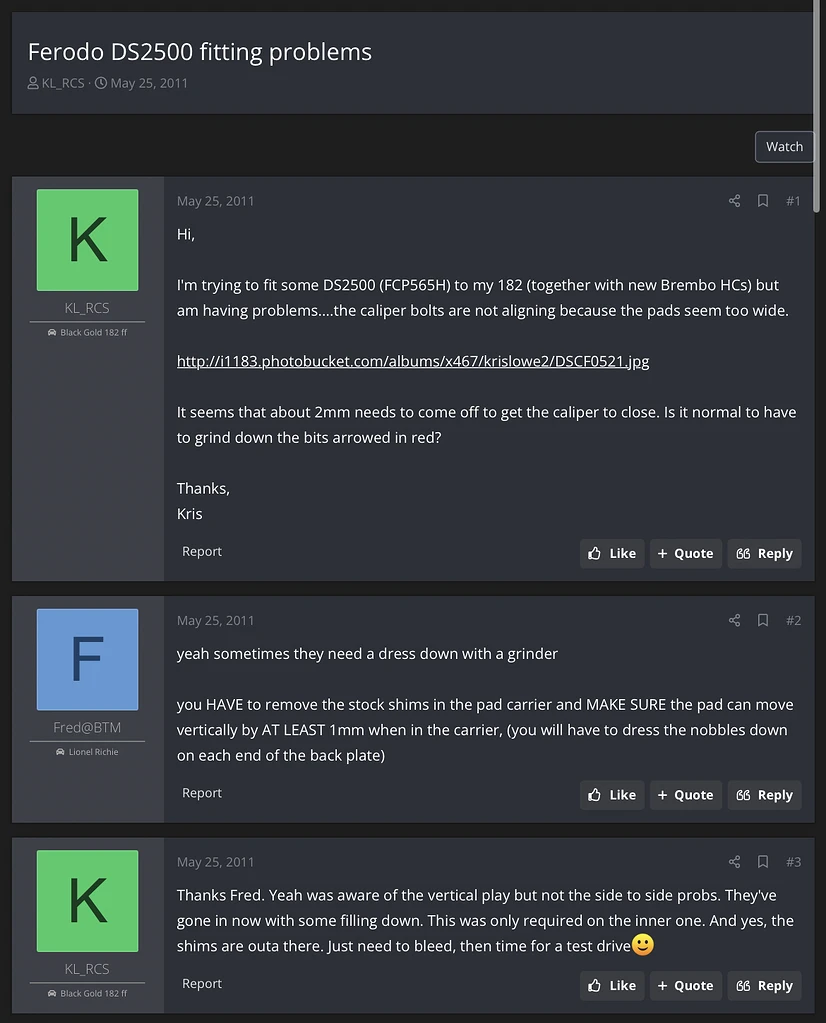Share post #3 via share icon
826x1023 pixels.
(734, 862)
